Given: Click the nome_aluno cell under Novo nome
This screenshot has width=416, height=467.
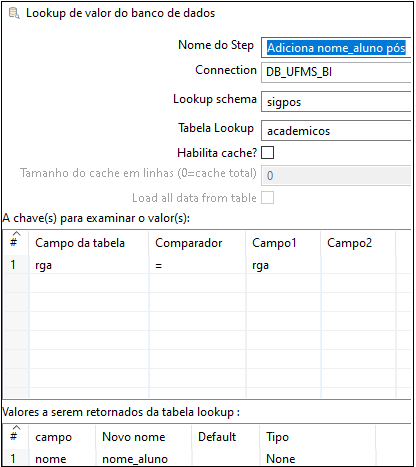Looking at the screenshot, I should [144, 459].
